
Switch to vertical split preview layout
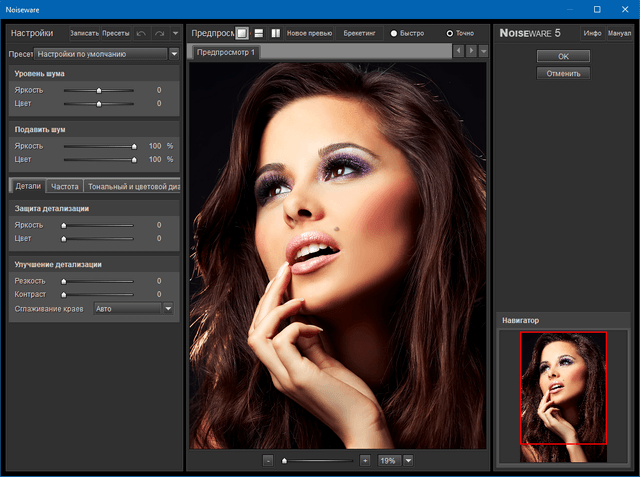275,33
